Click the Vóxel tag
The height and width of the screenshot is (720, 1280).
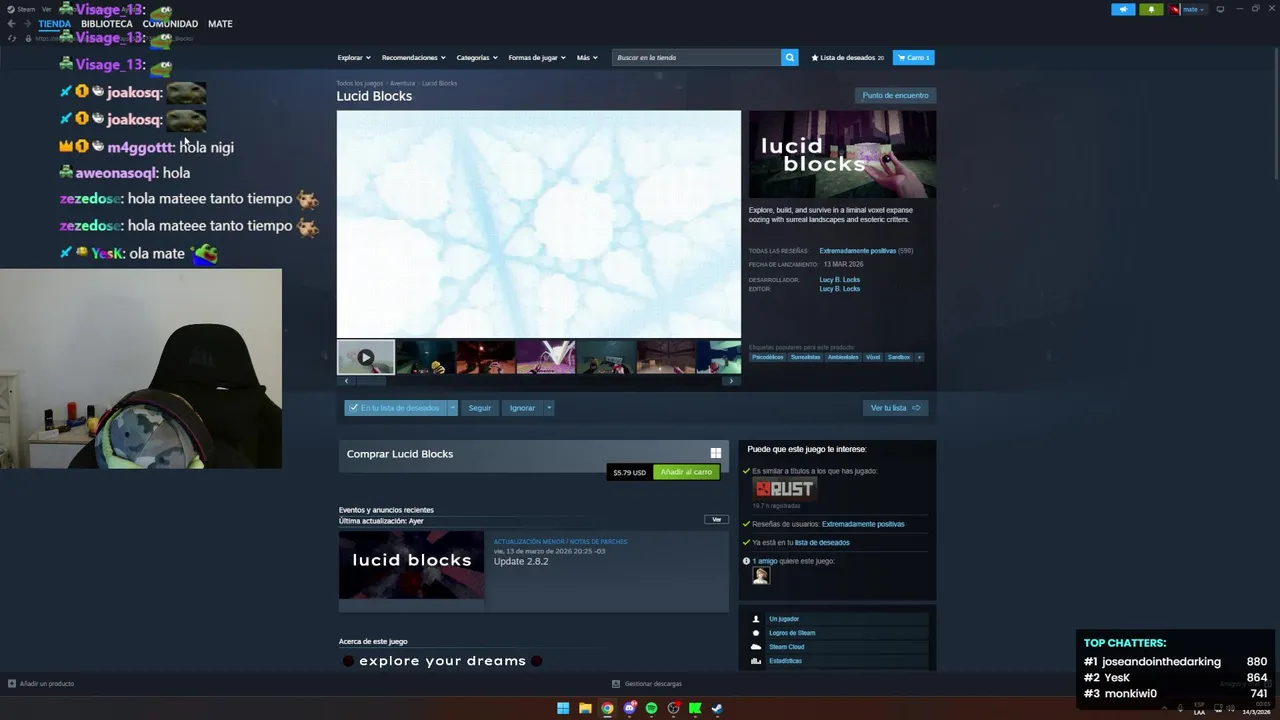pos(873,357)
